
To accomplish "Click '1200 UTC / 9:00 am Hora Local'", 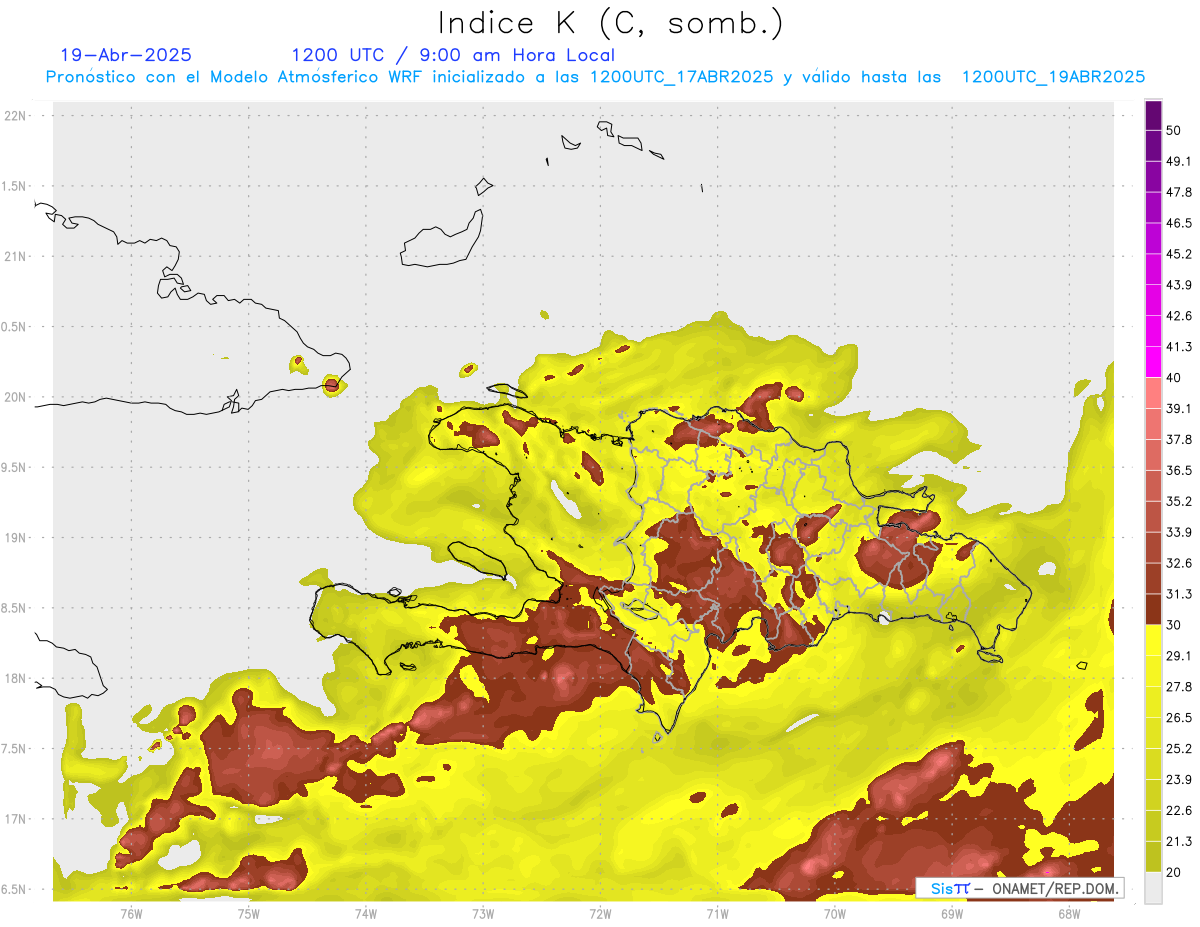I will 453,55.
